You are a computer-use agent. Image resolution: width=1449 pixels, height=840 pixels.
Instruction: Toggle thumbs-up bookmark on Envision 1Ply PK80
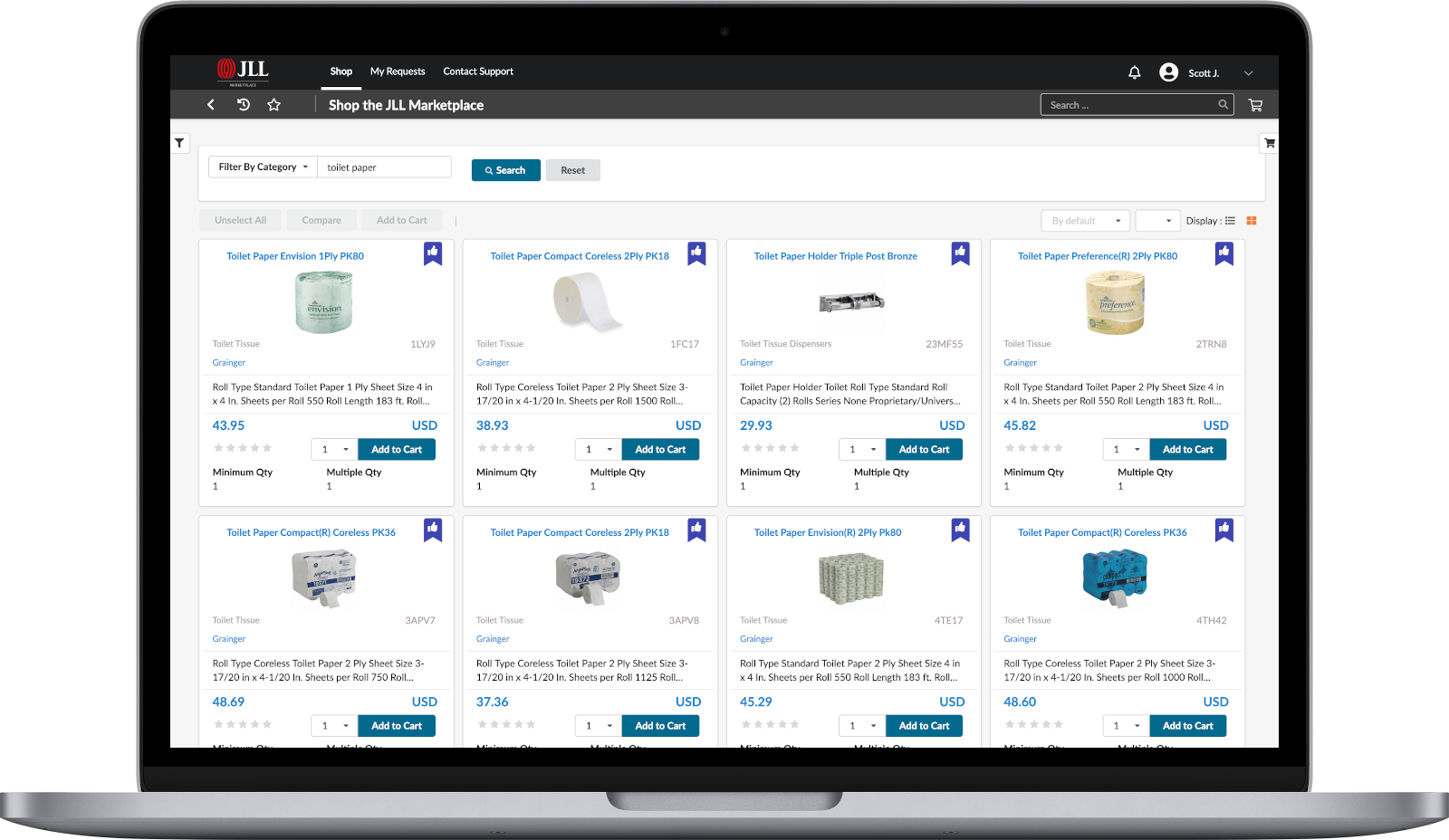(x=433, y=253)
